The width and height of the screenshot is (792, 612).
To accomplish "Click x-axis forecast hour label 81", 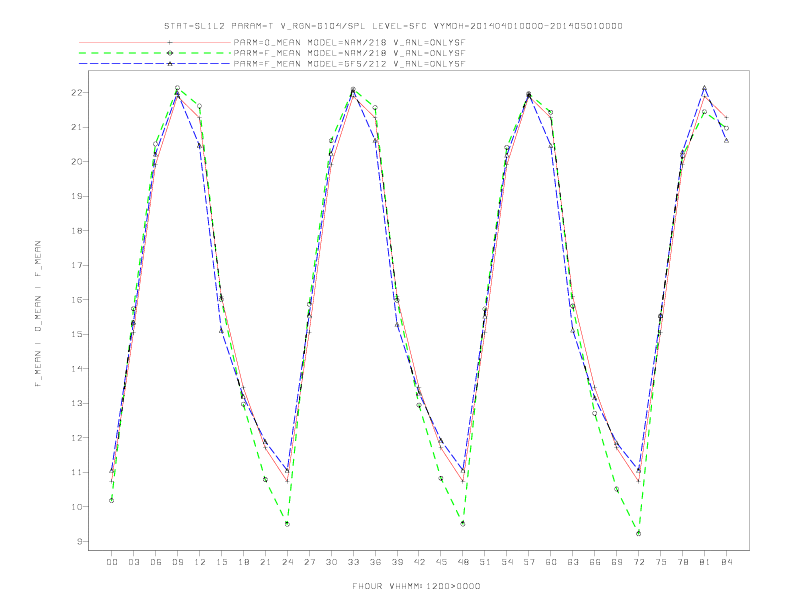I will pos(705,562).
